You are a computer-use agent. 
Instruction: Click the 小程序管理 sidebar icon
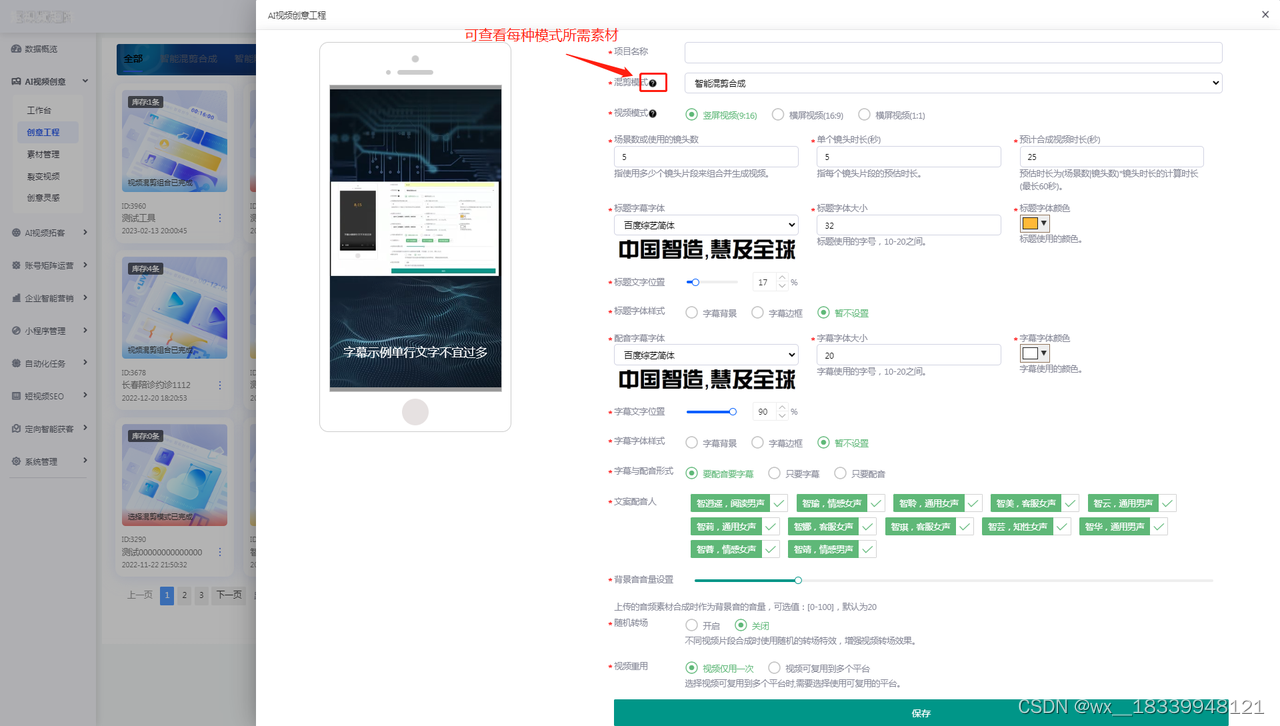[x=16, y=331]
